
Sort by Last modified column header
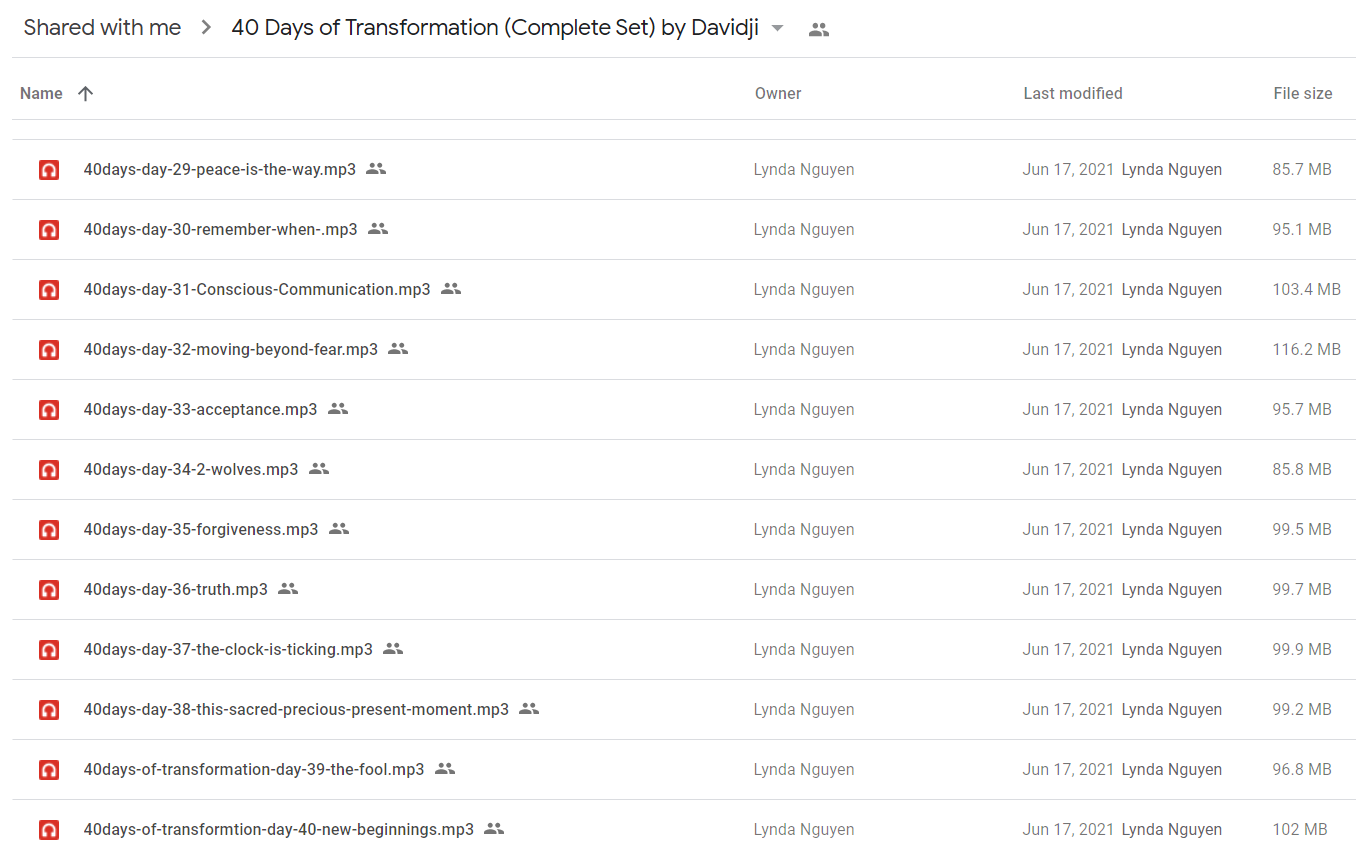click(1073, 93)
